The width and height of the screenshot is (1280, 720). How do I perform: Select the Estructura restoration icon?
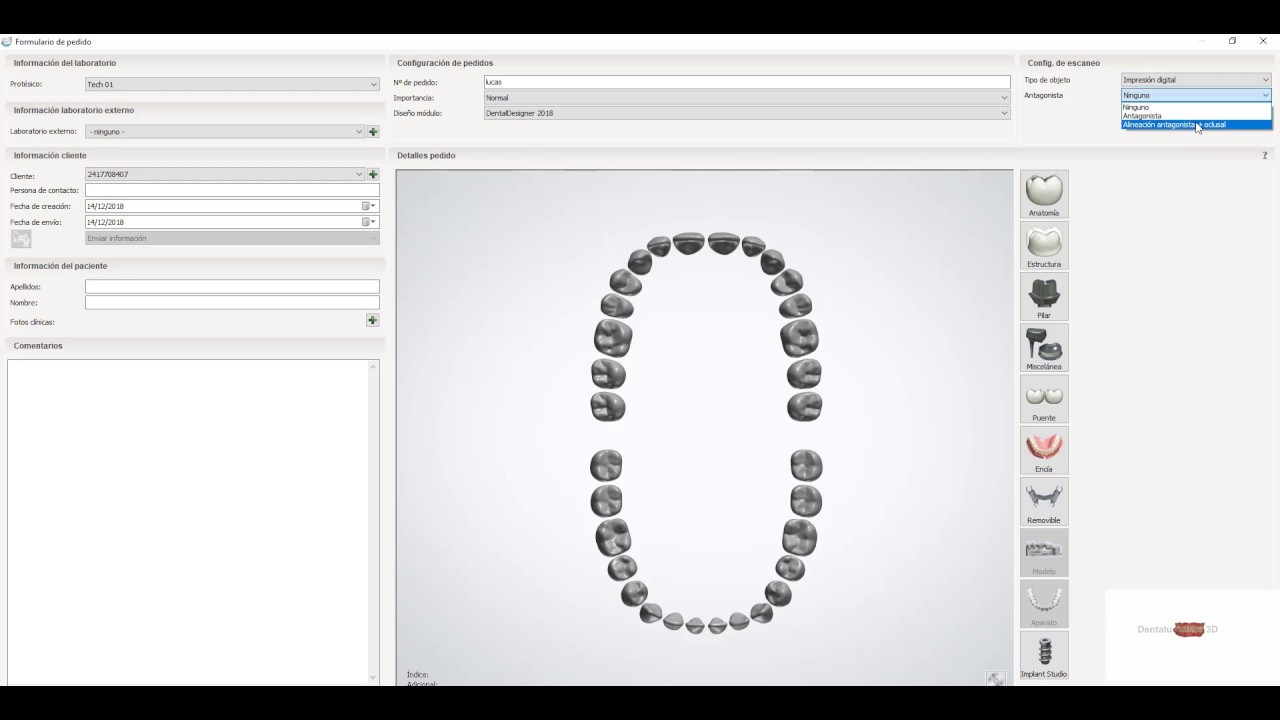click(x=1044, y=245)
